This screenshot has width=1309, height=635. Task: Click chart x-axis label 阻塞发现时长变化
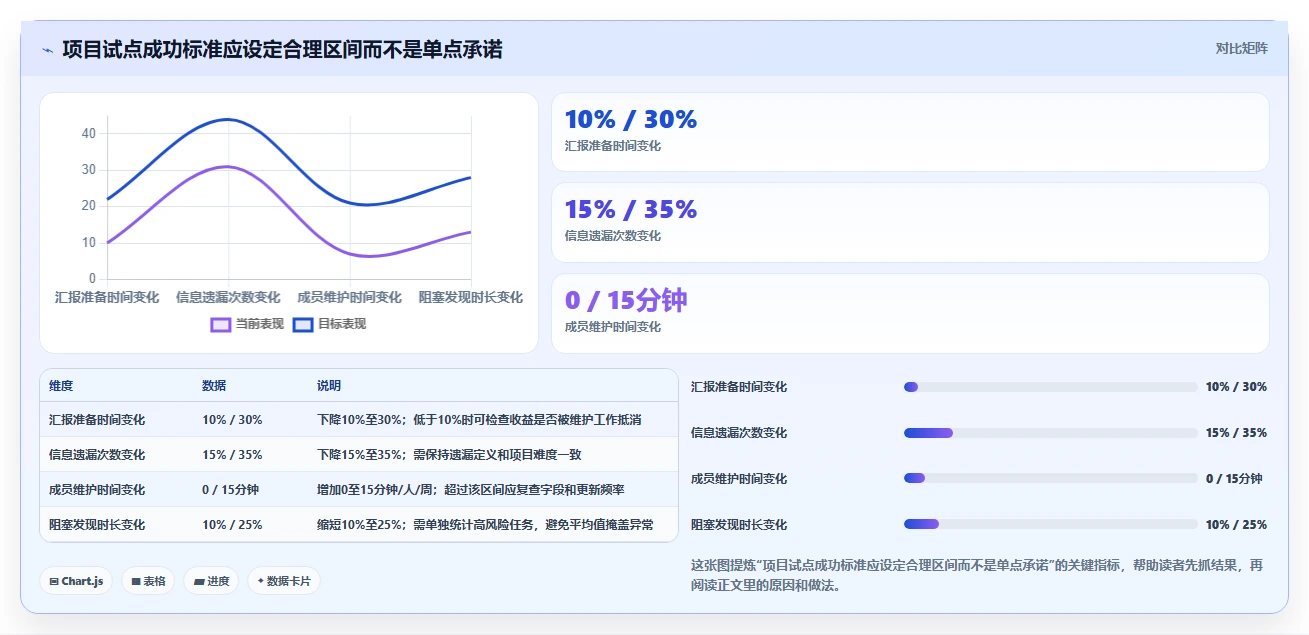click(x=470, y=297)
